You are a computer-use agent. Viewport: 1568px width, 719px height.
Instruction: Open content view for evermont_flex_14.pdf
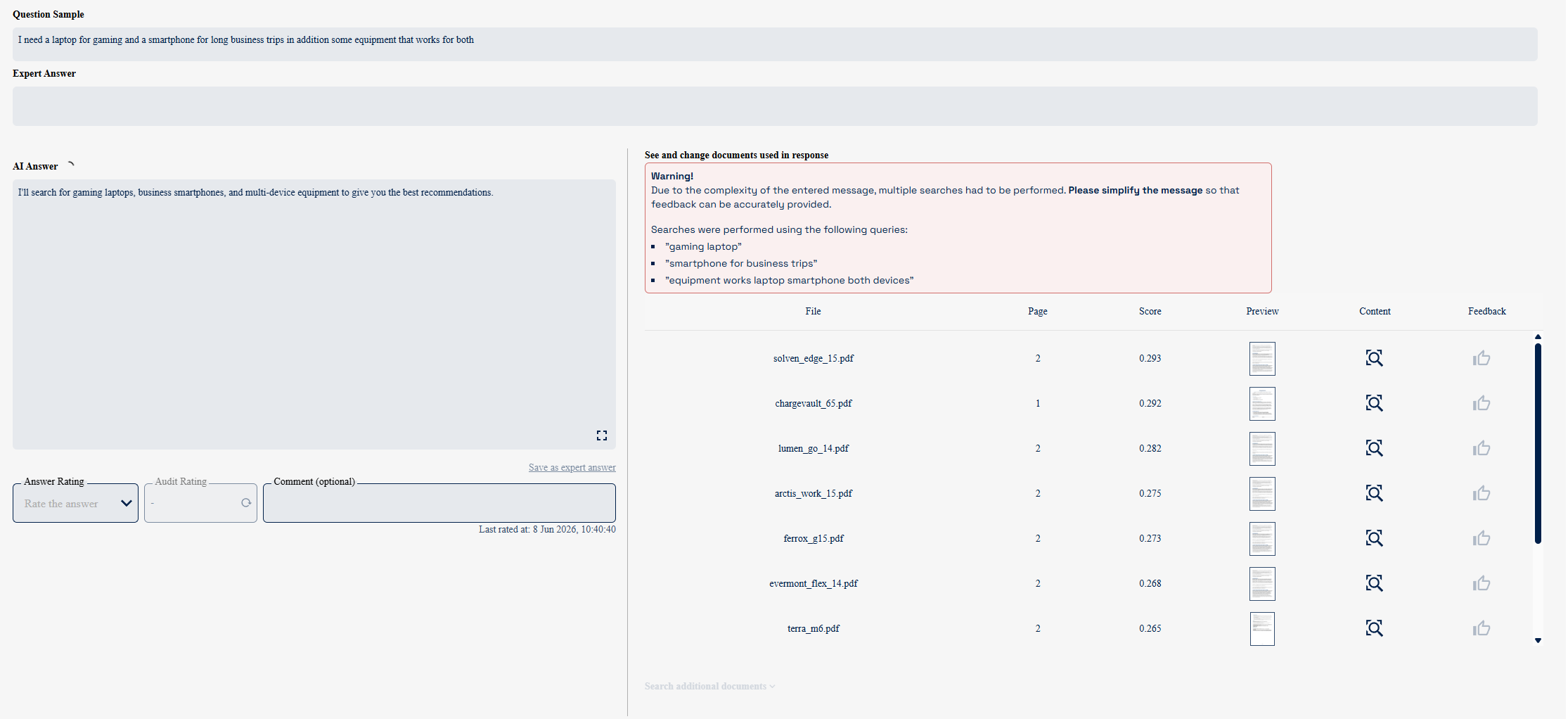tap(1374, 583)
